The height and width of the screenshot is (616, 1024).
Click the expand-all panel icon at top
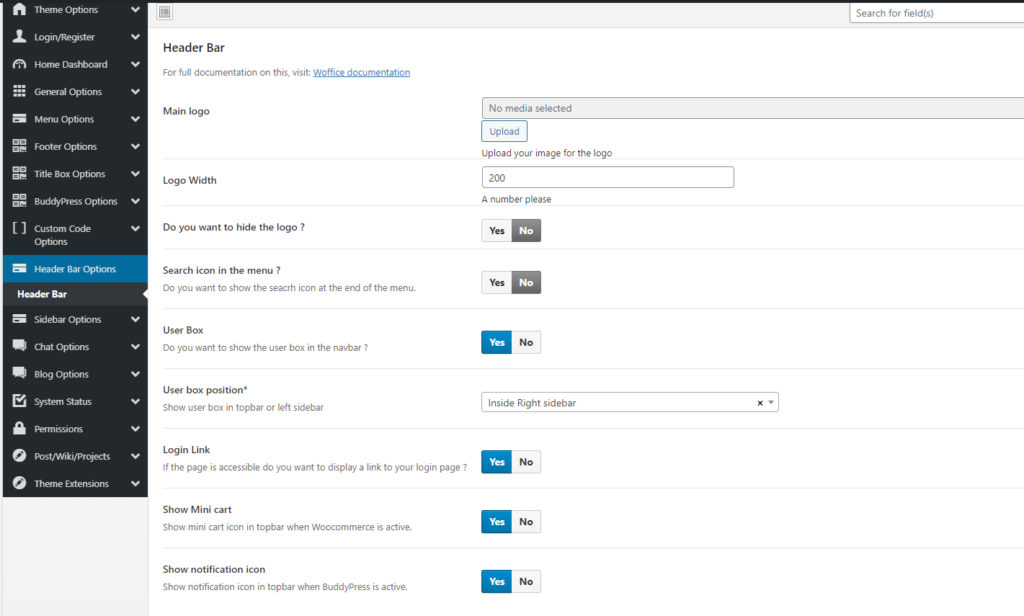point(165,12)
